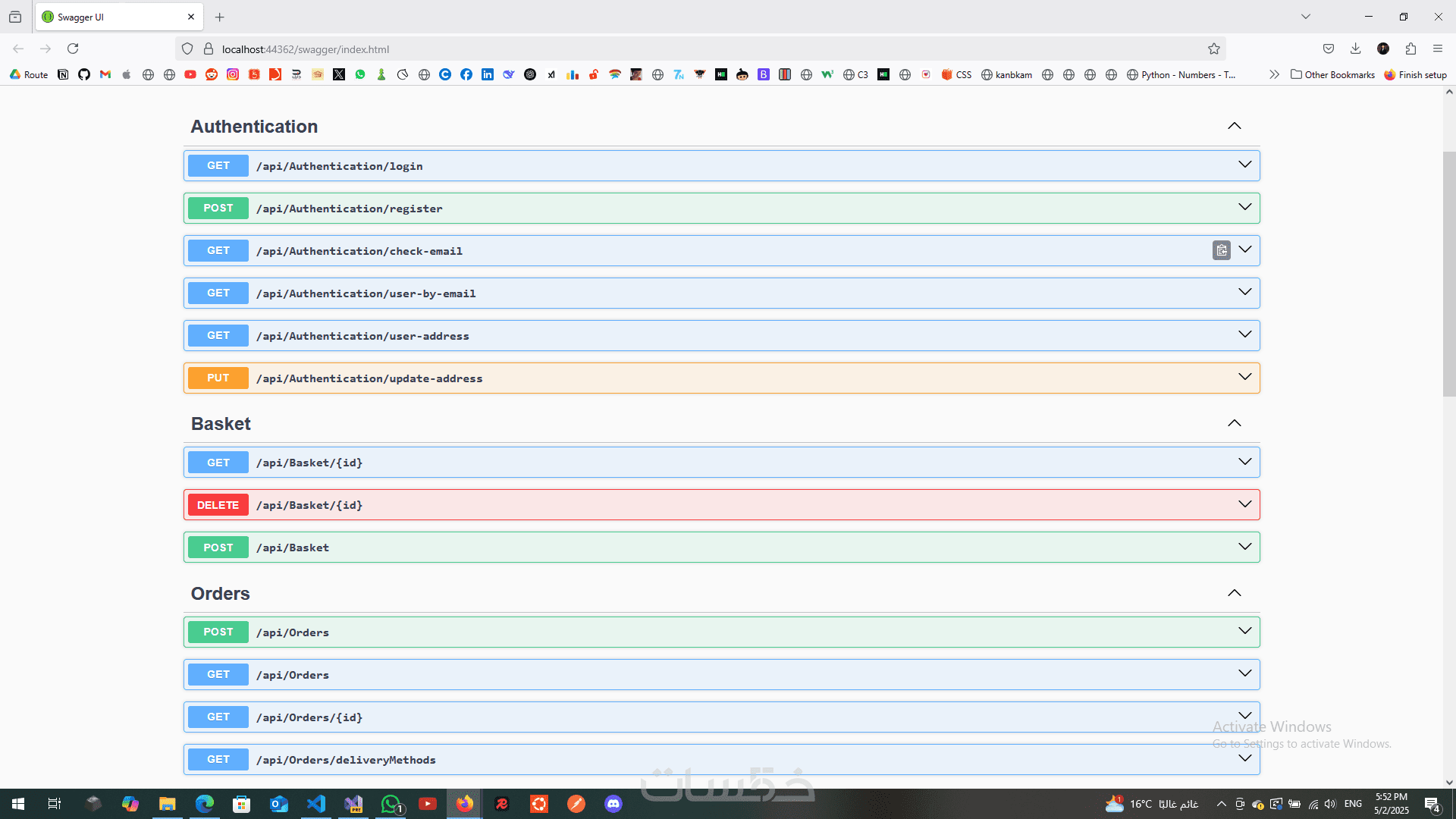This screenshot has height=819, width=1456.
Task: Collapse the Orders section
Action: click(1235, 594)
